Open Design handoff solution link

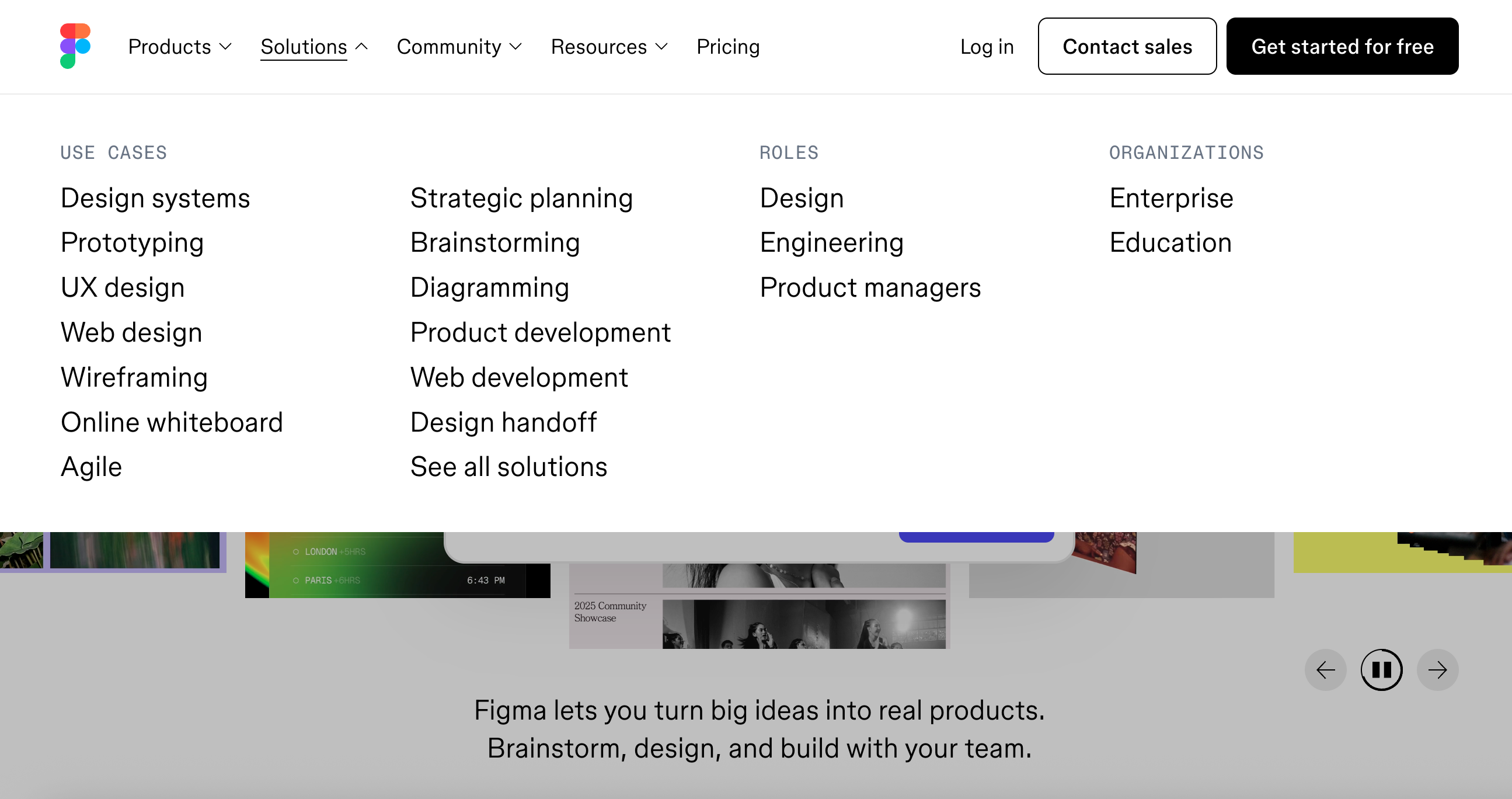pos(503,422)
